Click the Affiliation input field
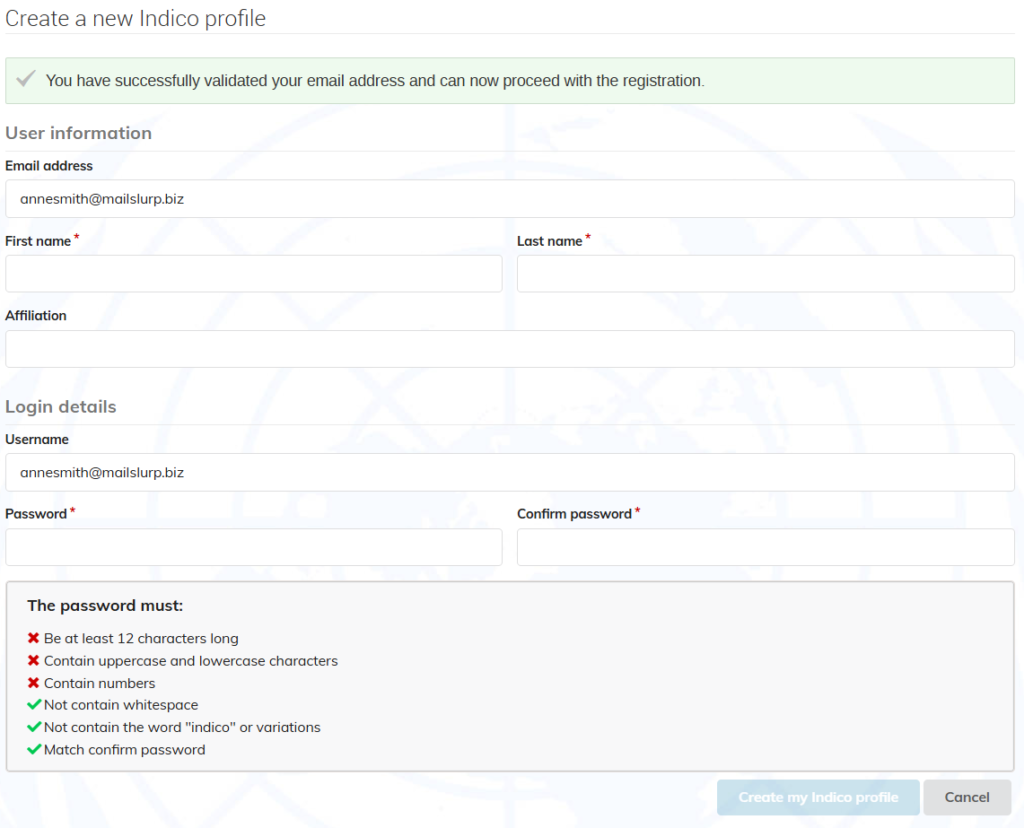1024x828 pixels. (510, 349)
